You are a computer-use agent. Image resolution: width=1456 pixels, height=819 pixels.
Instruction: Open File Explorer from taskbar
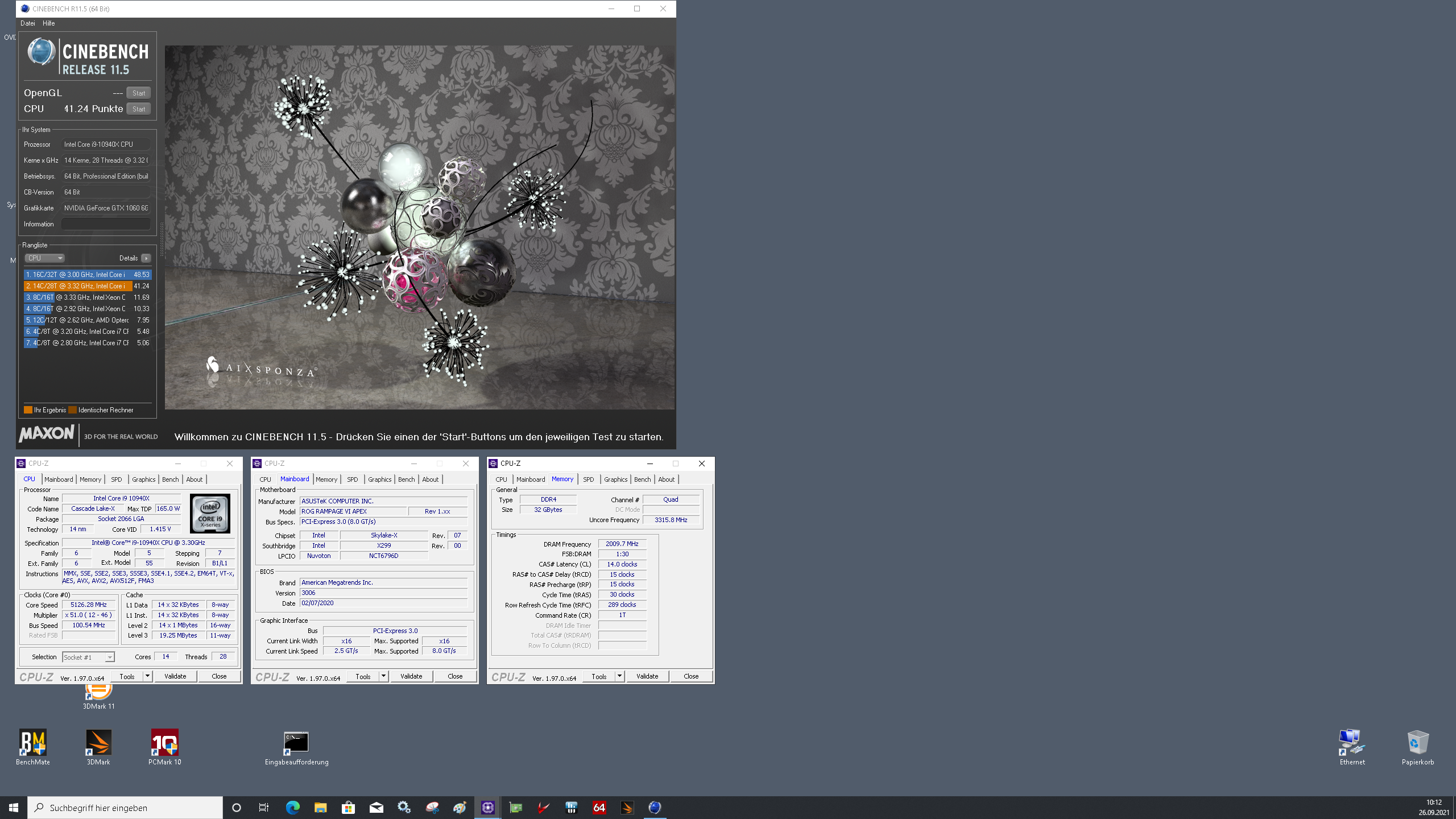click(320, 808)
